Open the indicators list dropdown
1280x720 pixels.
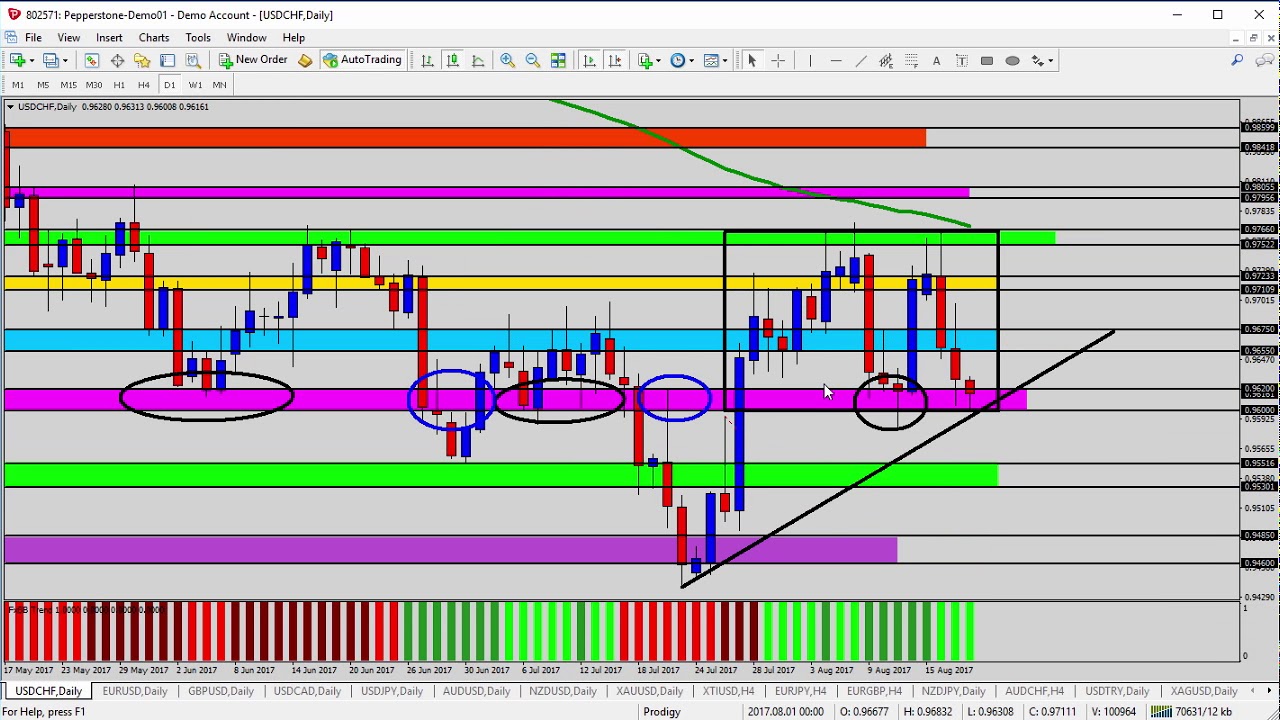click(657, 61)
